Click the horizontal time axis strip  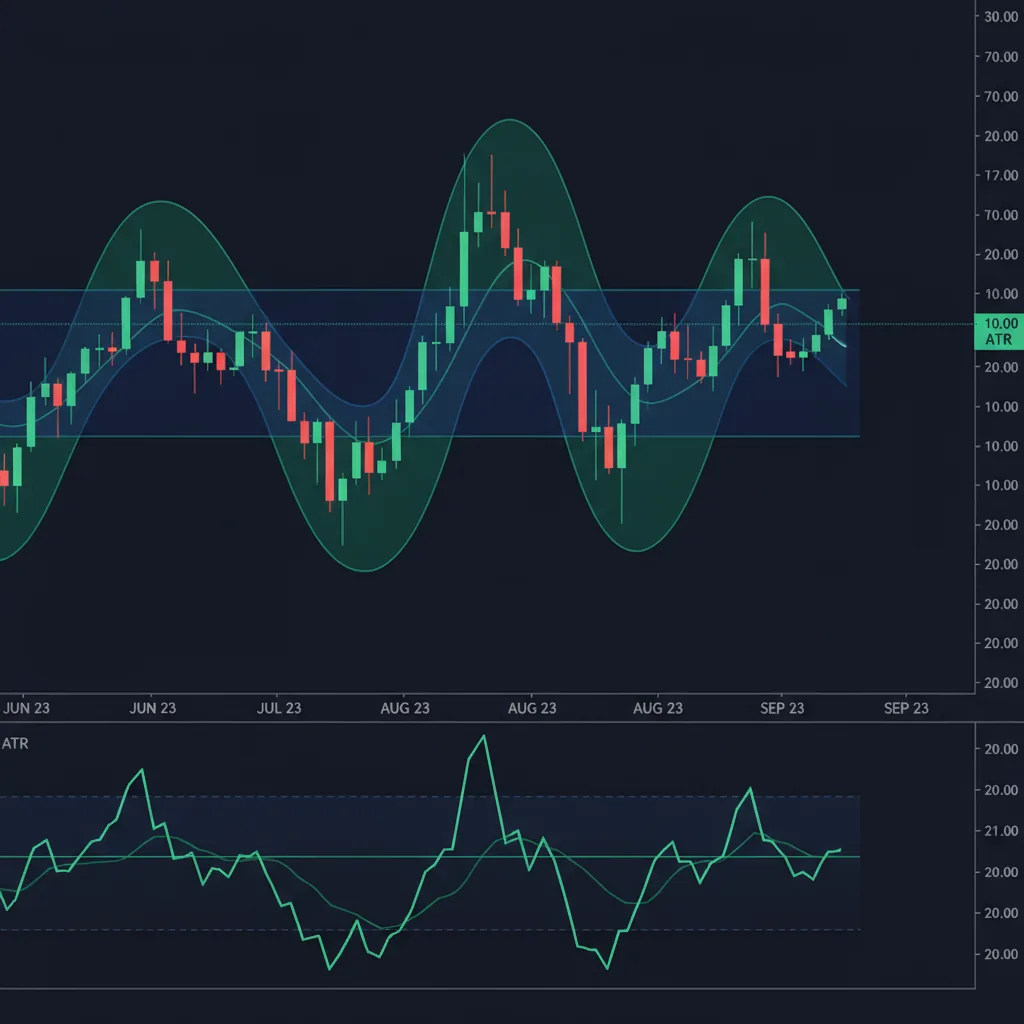[500, 708]
